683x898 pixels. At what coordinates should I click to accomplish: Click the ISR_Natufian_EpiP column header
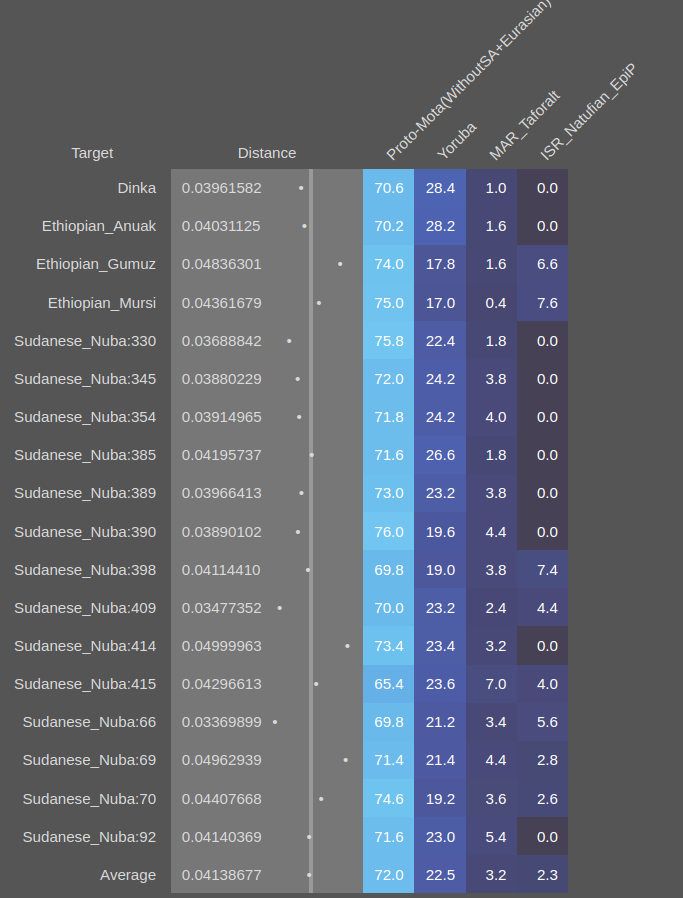point(587,112)
